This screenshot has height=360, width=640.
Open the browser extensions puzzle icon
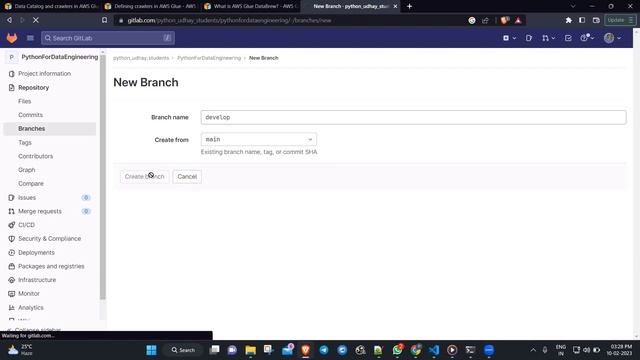569,20
